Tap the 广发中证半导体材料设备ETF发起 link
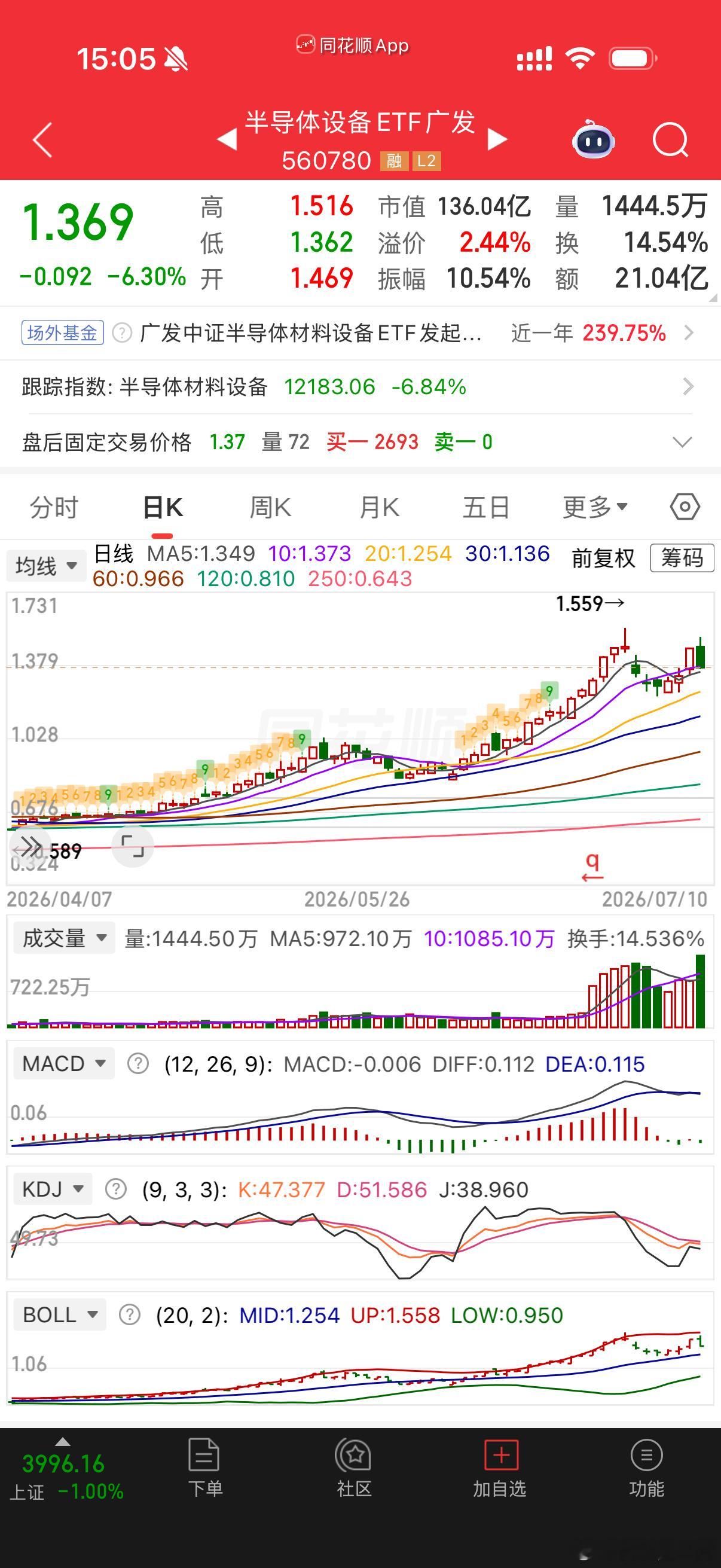 (311, 333)
